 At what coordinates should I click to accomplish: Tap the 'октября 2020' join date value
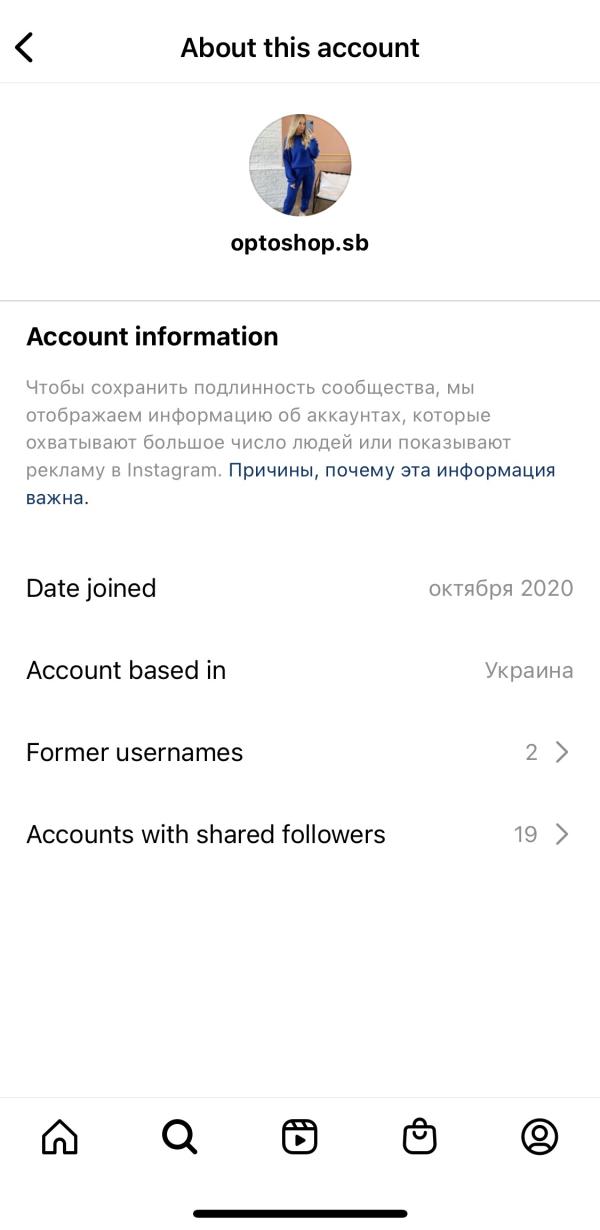pyautogui.click(x=501, y=588)
